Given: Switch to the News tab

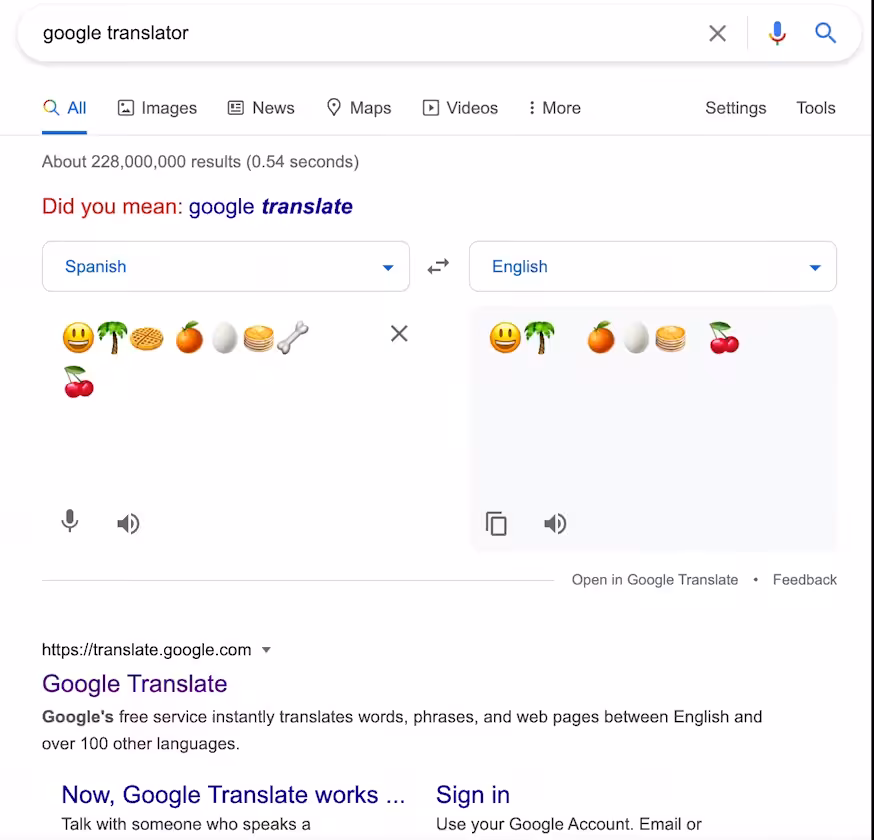Looking at the screenshot, I should (261, 108).
